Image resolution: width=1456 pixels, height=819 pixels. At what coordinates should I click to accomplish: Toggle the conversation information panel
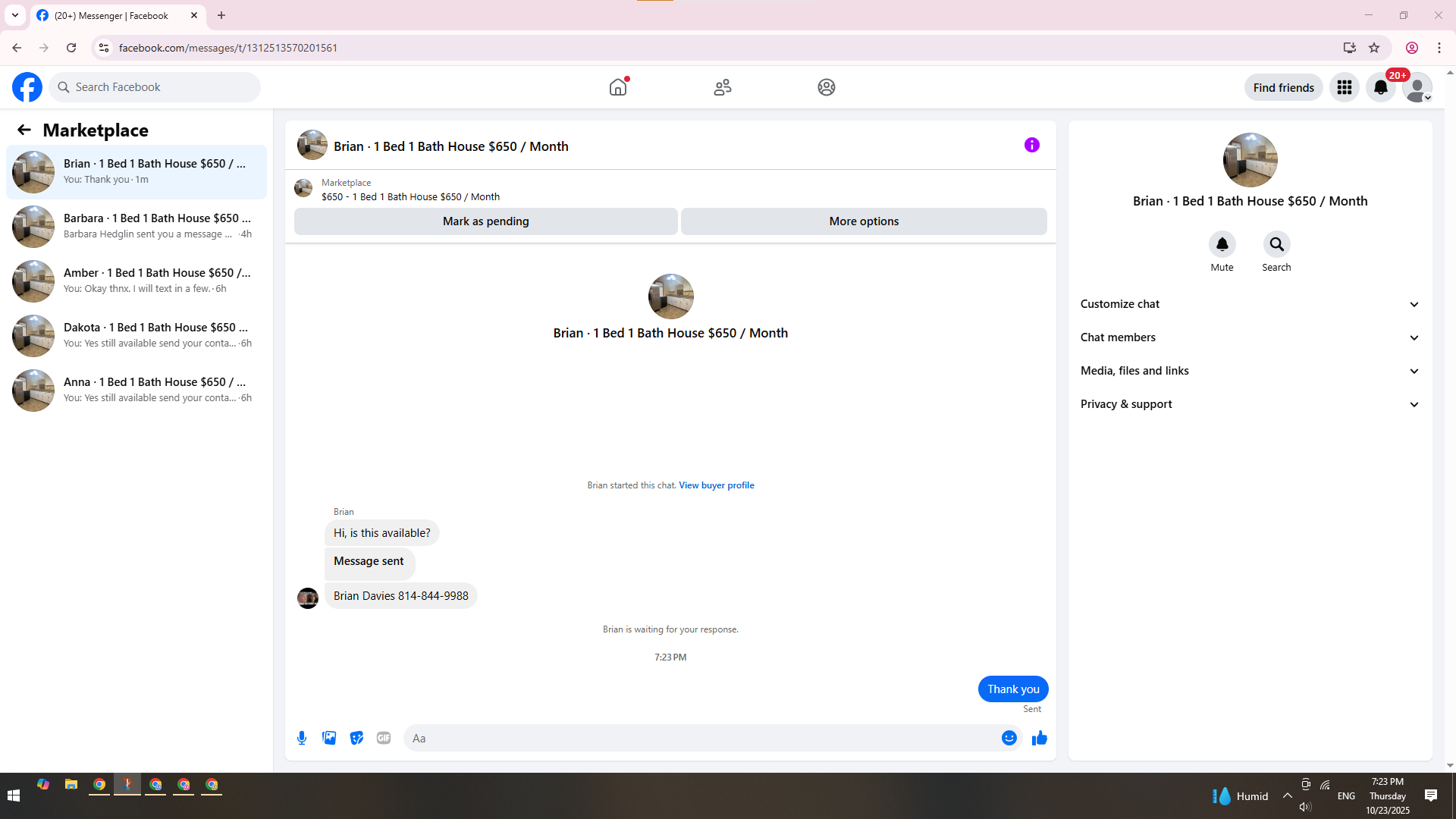[x=1031, y=145]
